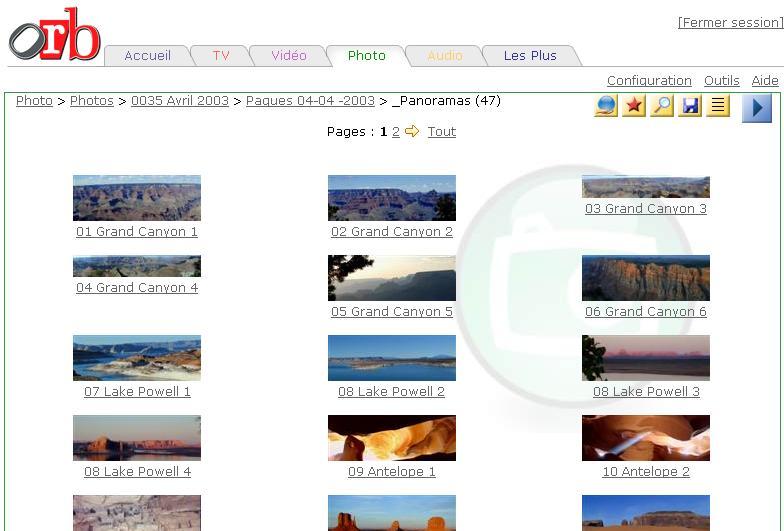Open the Audio tab

pos(444,56)
